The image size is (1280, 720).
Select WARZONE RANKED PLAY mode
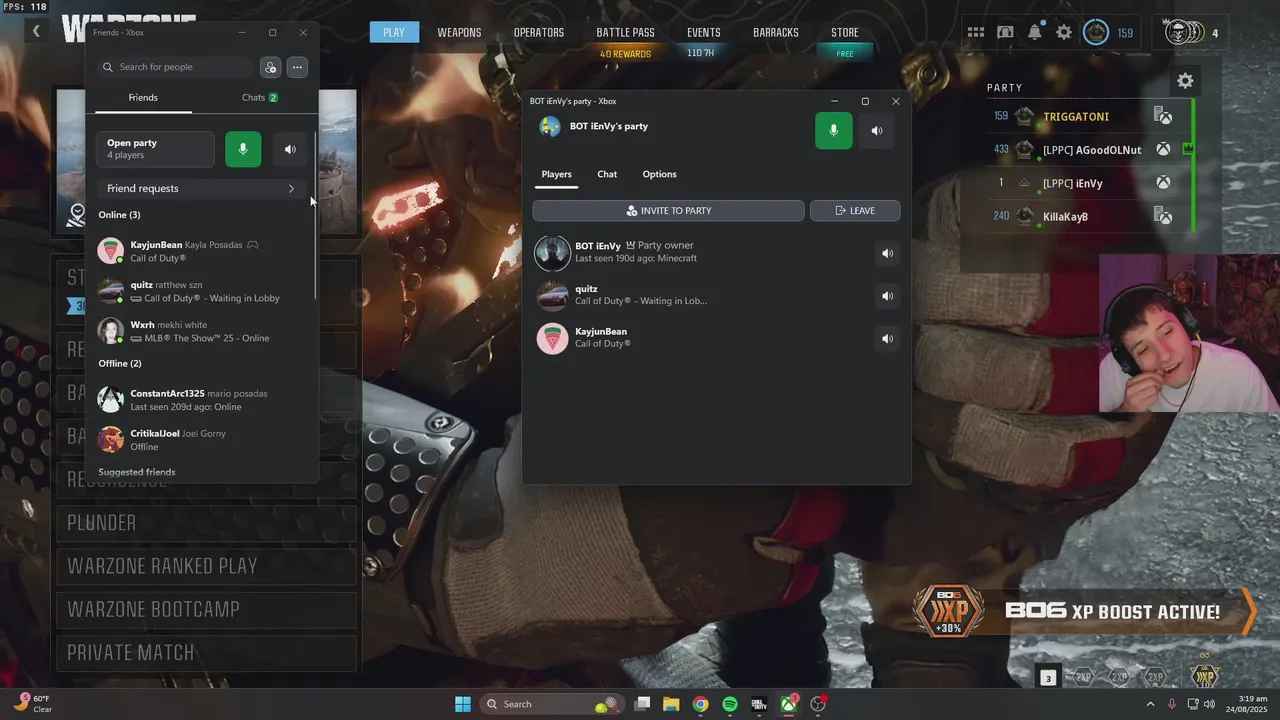(x=206, y=566)
